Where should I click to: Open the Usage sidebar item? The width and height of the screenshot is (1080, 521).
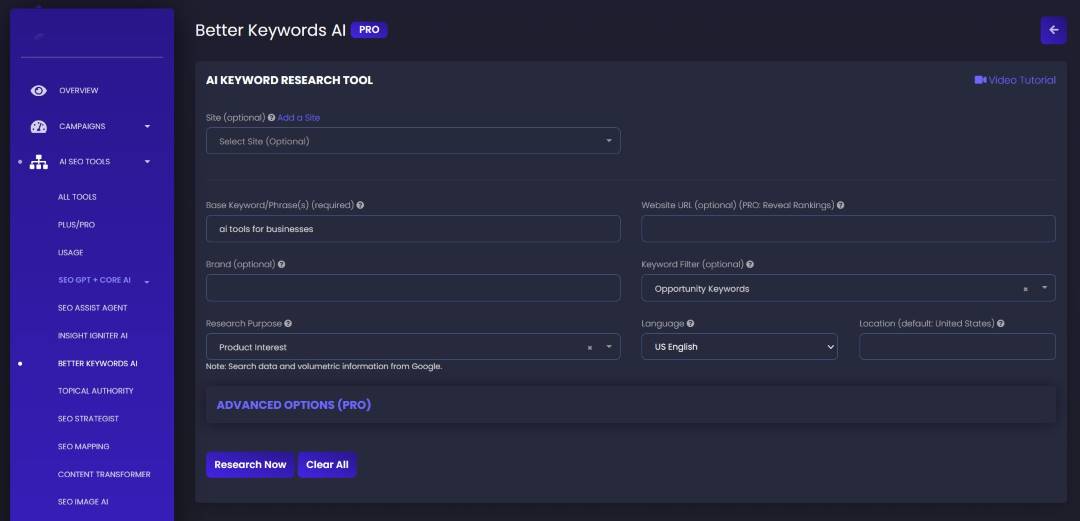[x=70, y=253]
